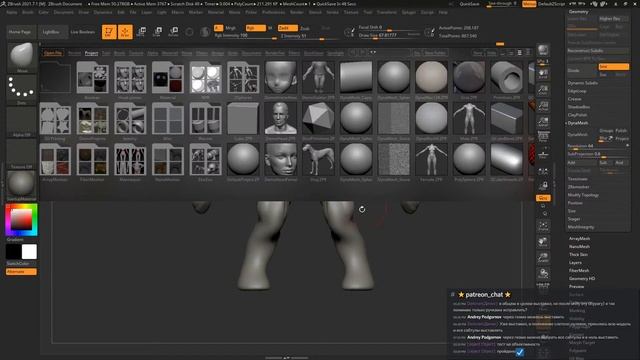Screen dimensions: 640x360
Task: Click the ArrayMesh subpalette
Action: click(x=580, y=238)
